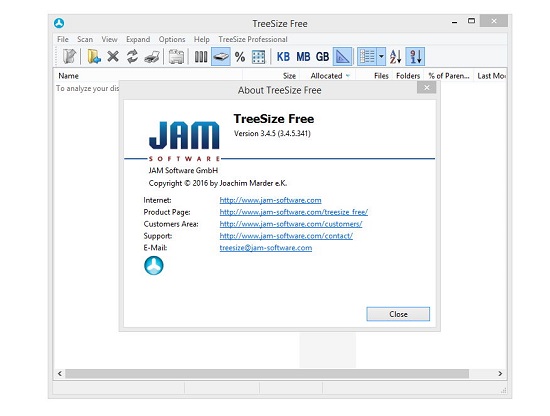Toggle sort by size descending icon
The height and width of the screenshot is (416, 550).
pos(415,56)
